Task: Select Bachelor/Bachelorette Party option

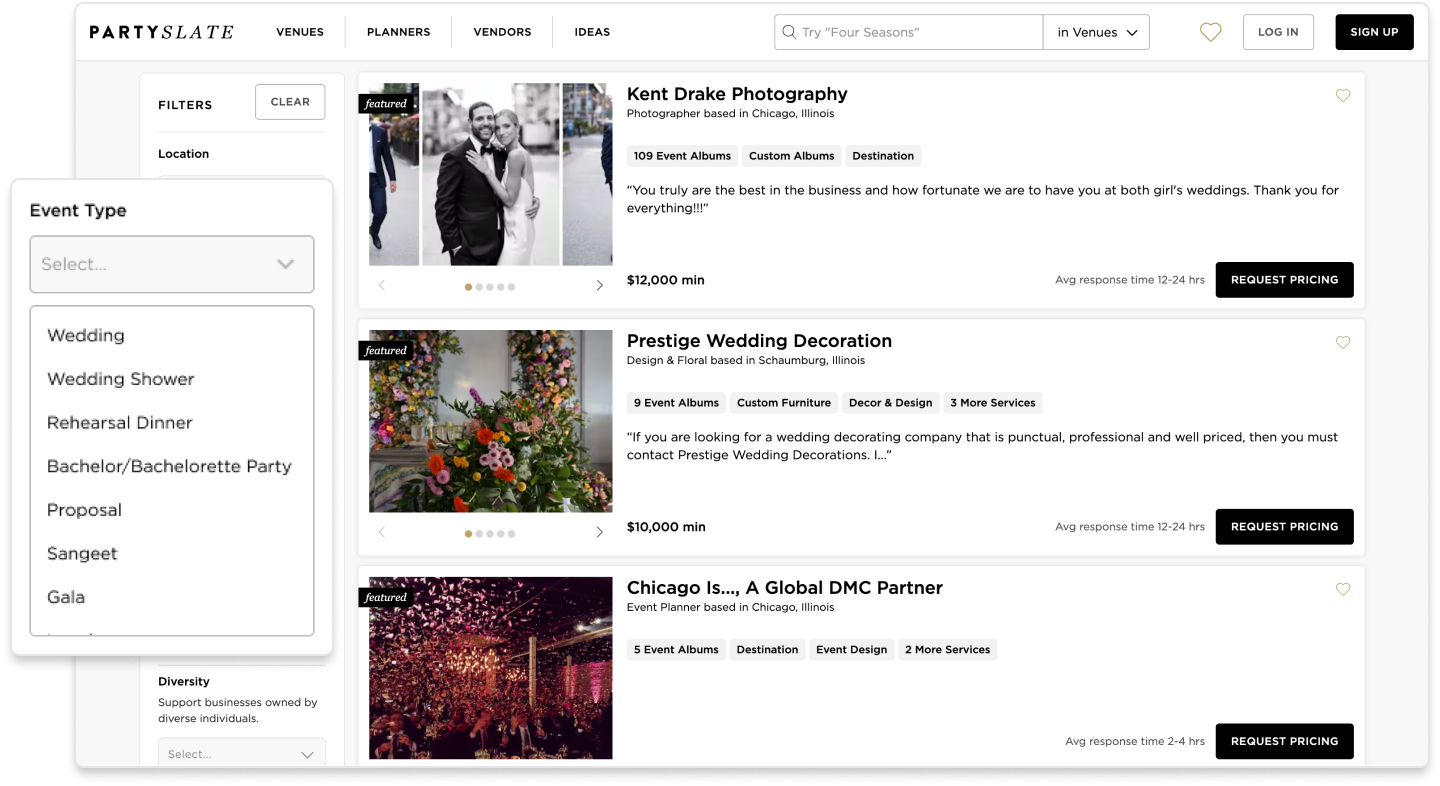Action: coord(169,466)
